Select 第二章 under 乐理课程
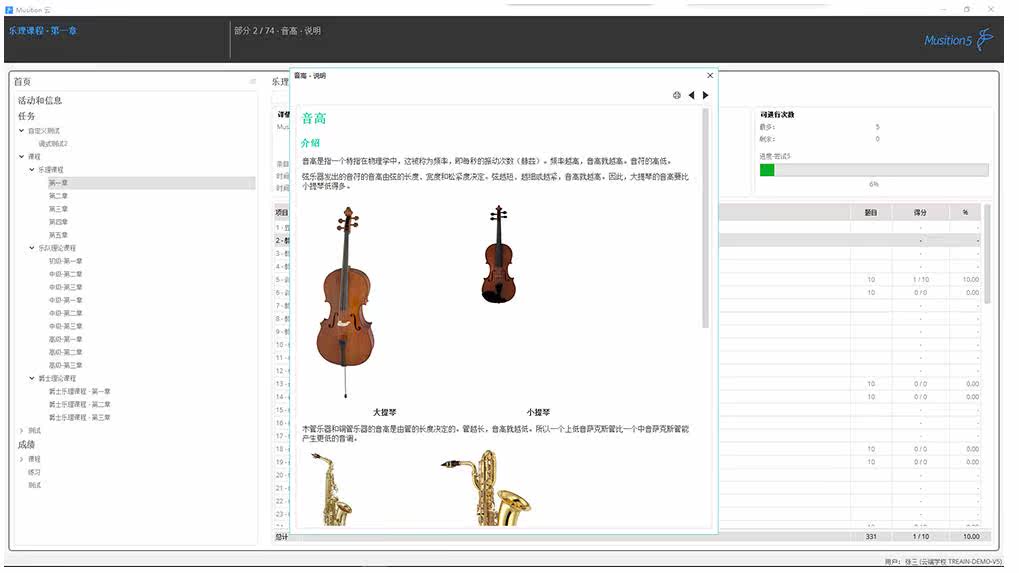The height and width of the screenshot is (573, 1019). (x=58, y=196)
